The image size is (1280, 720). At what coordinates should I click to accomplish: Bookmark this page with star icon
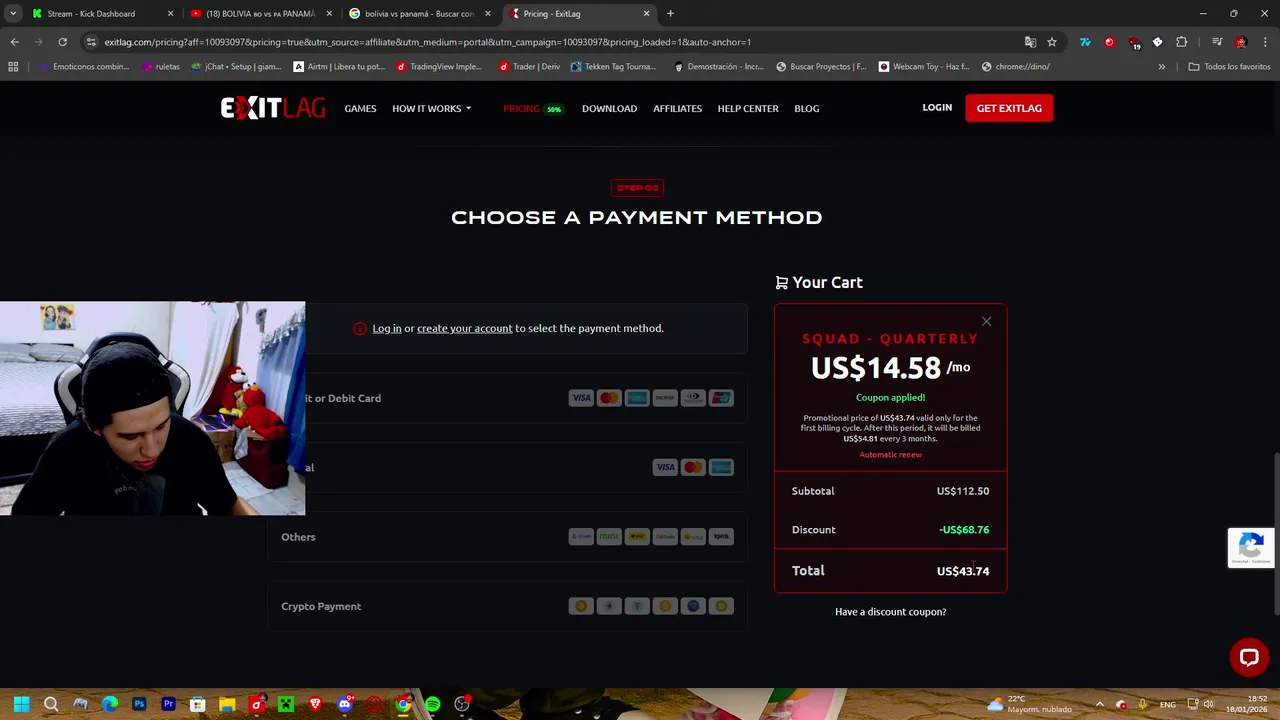(x=1052, y=42)
